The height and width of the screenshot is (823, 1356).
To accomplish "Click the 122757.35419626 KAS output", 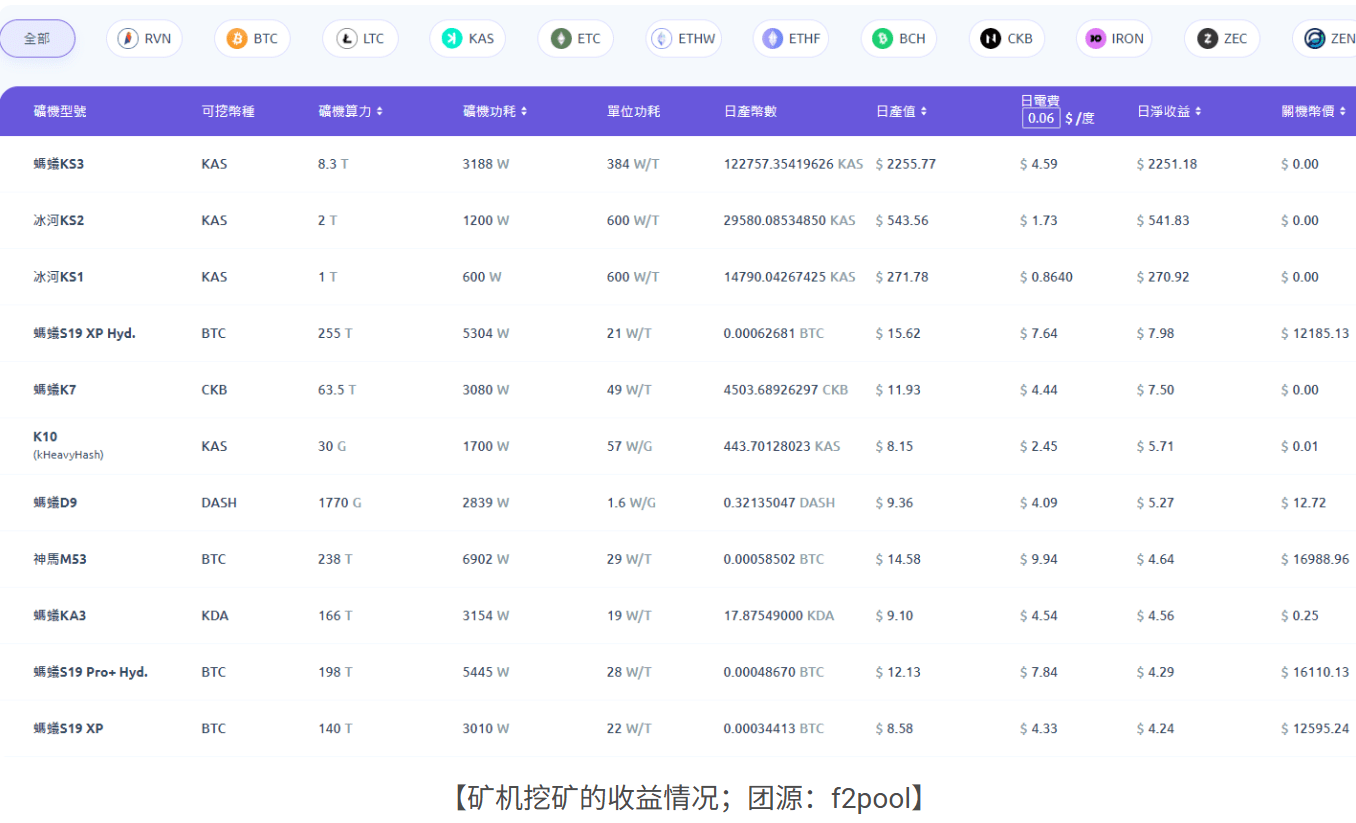I will tap(794, 164).
